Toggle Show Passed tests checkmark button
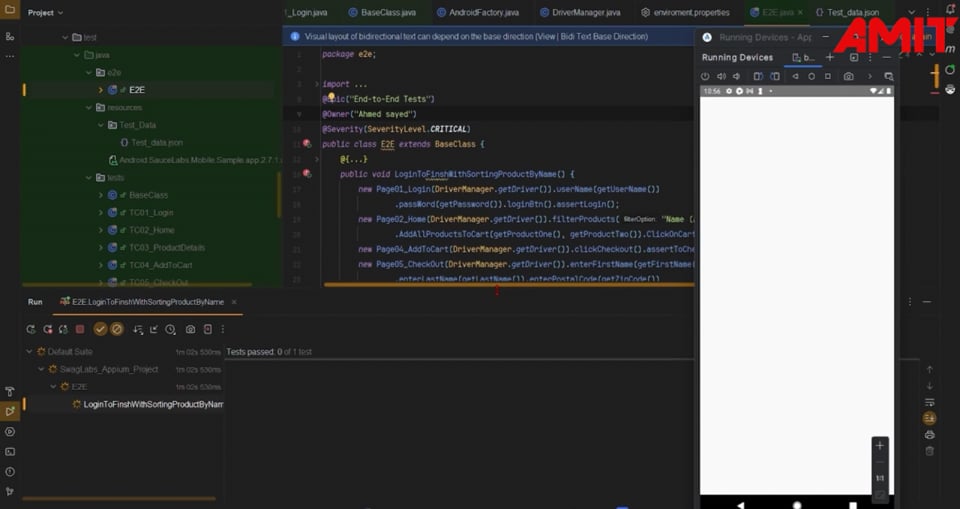The image size is (960, 509). tap(100, 330)
